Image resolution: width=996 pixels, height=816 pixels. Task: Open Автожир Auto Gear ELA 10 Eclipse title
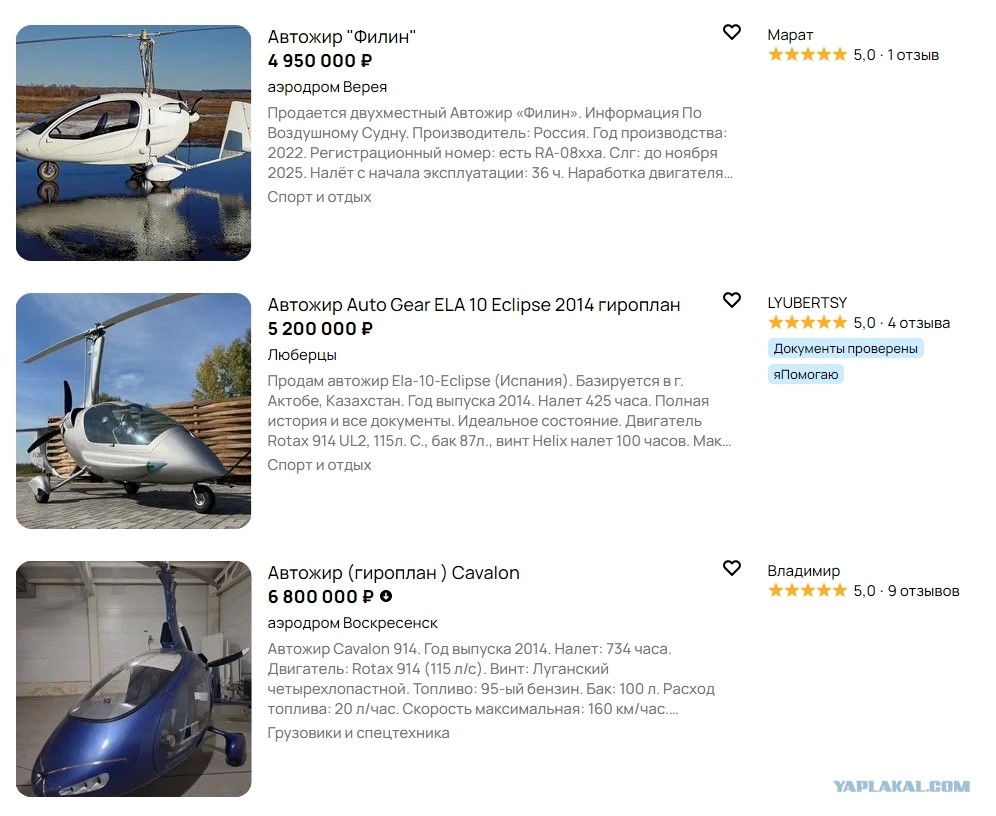pos(473,305)
